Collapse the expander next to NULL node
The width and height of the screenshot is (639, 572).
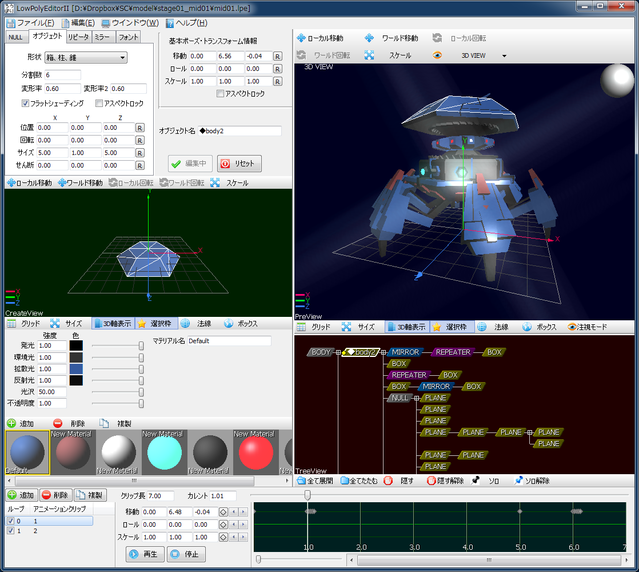[x=416, y=398]
